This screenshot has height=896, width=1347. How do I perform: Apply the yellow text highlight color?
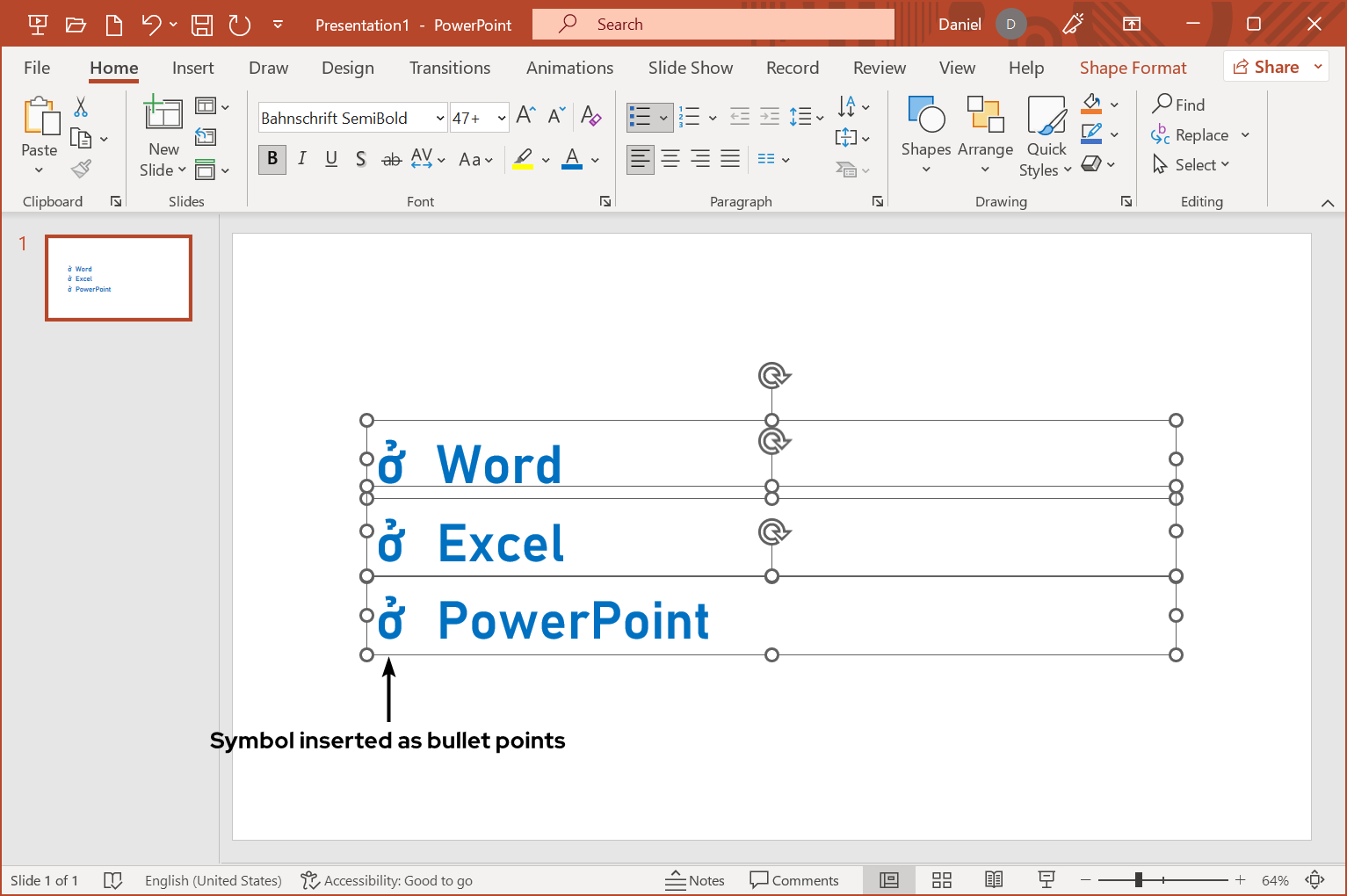pos(524,159)
